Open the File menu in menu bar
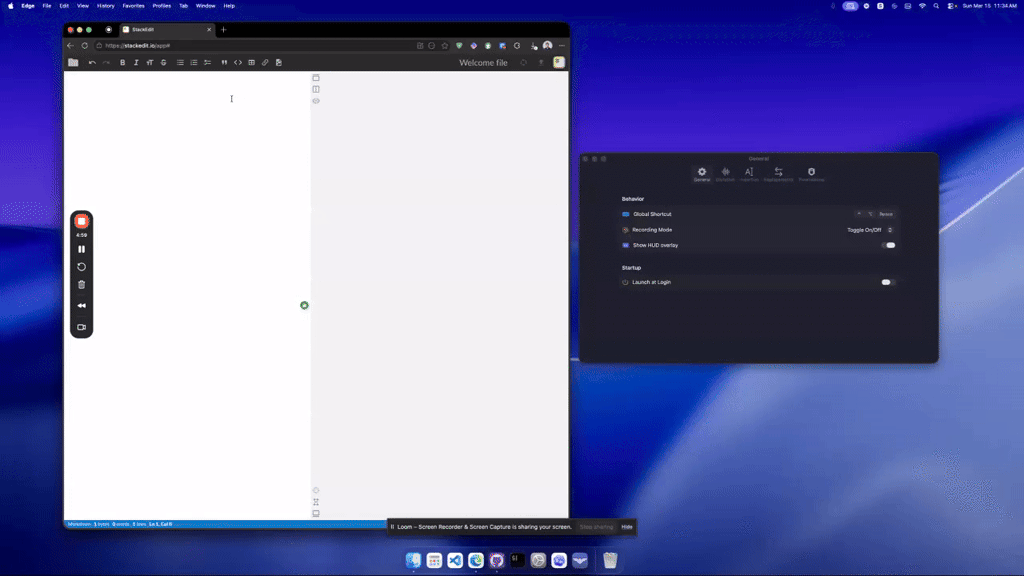Viewport: 1024px width, 576px height. [47, 6]
